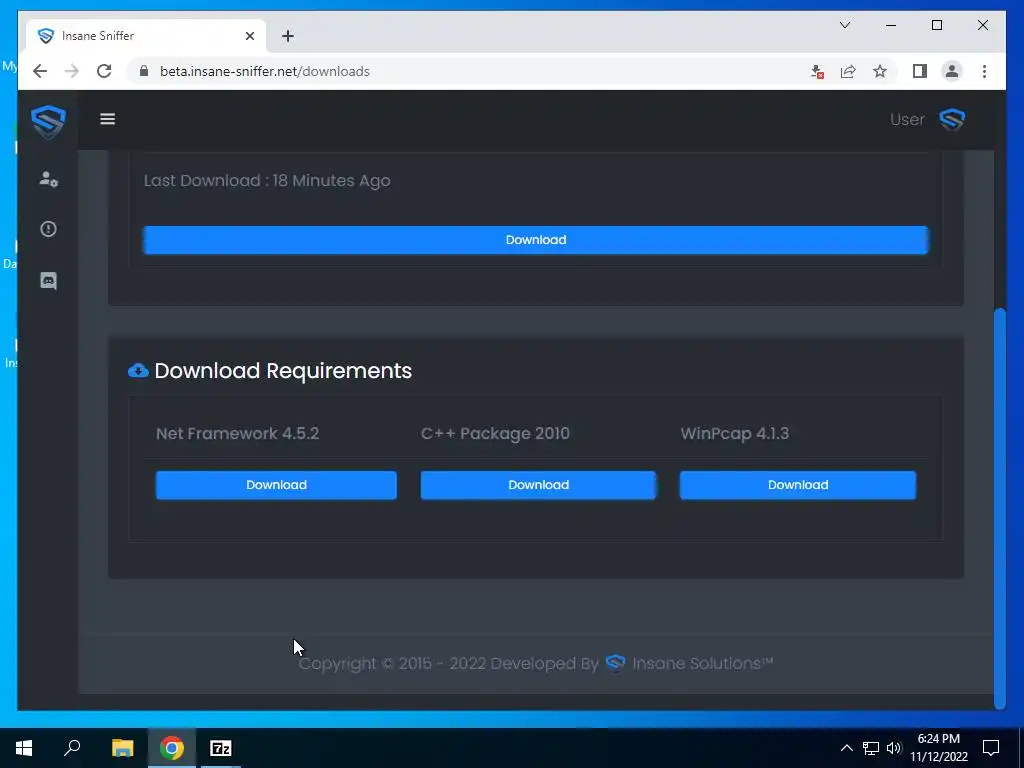Click the Last Download : 18 Minutes Ago text
The image size is (1024, 768).
tap(266, 180)
